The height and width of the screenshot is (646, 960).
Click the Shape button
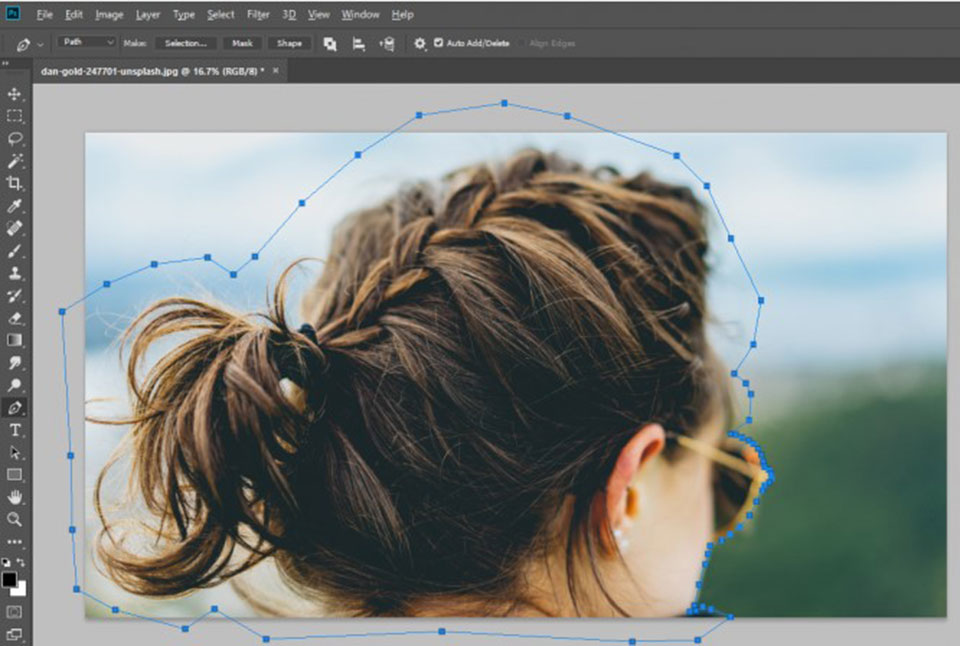289,43
